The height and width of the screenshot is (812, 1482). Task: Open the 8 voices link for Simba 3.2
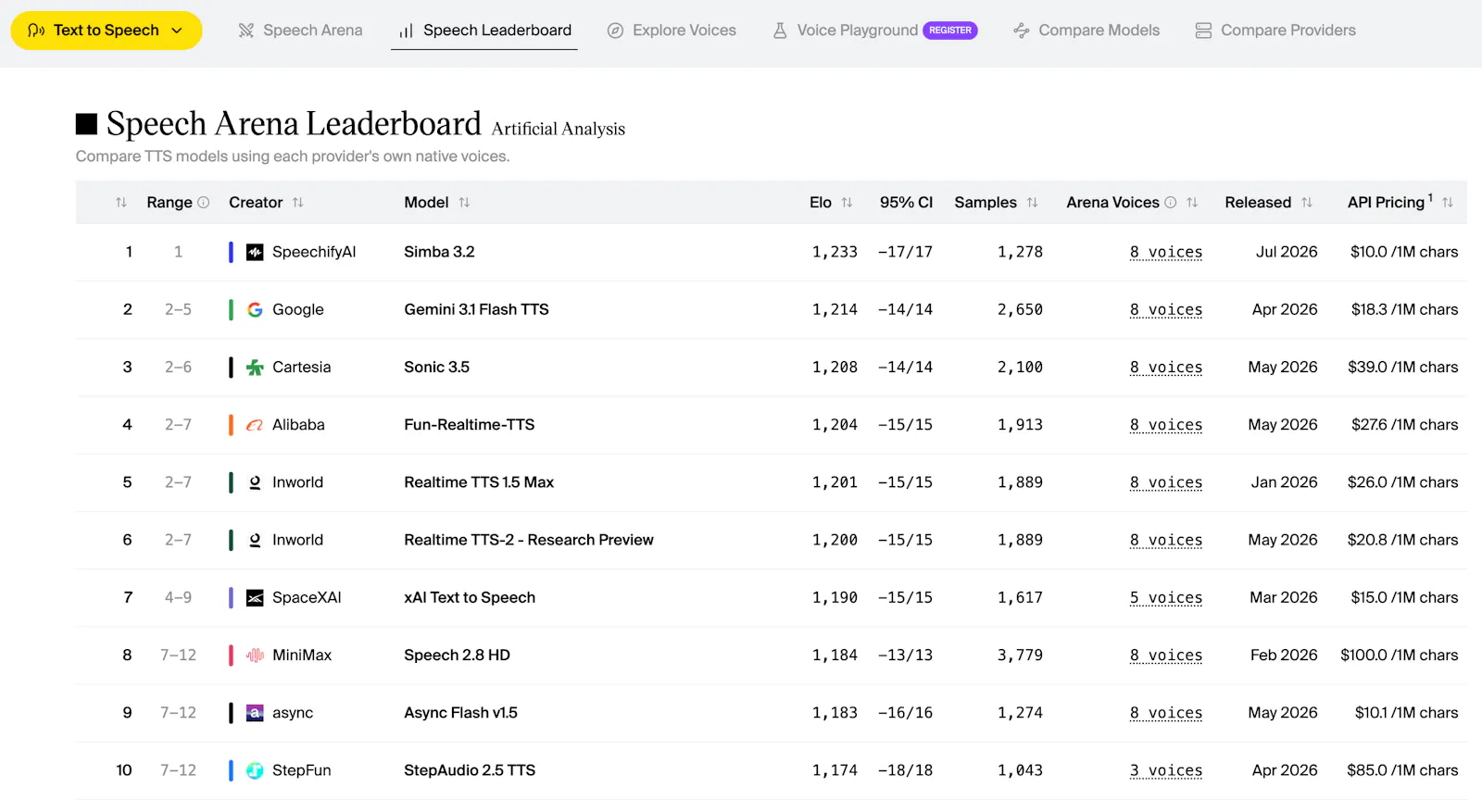[x=1166, y=252]
